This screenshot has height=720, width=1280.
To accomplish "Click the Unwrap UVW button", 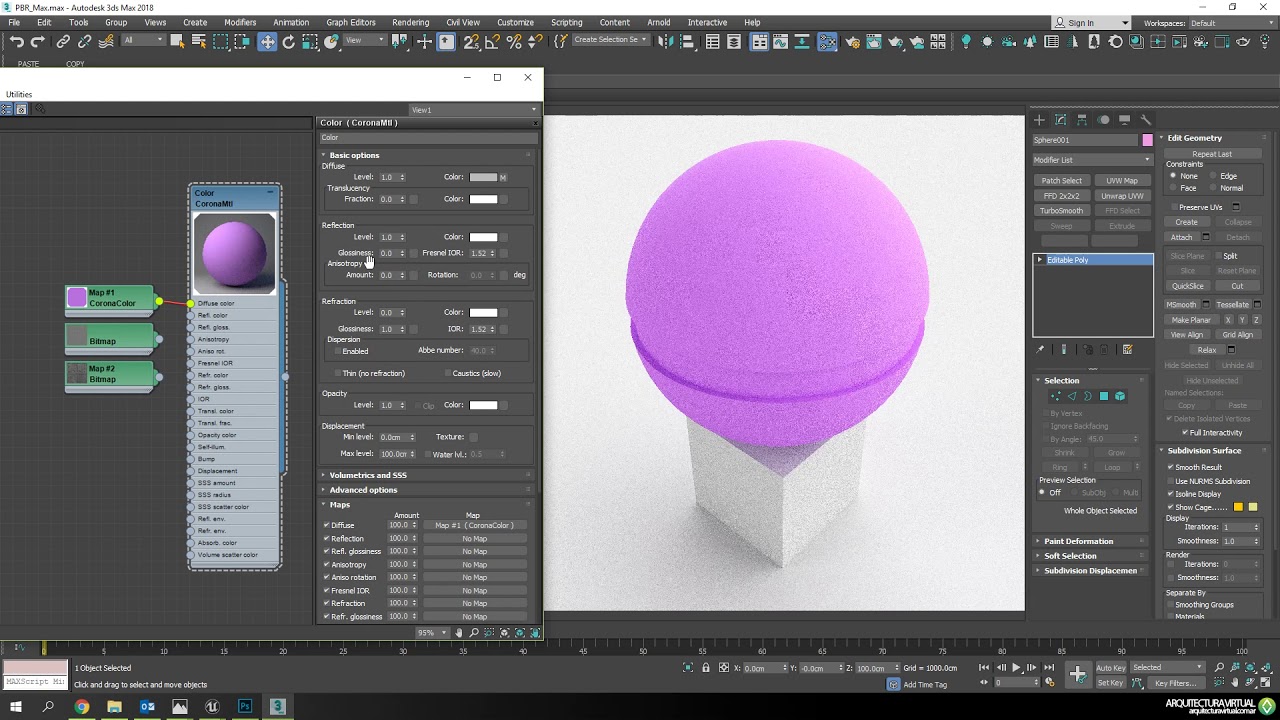I will 1122,196.
